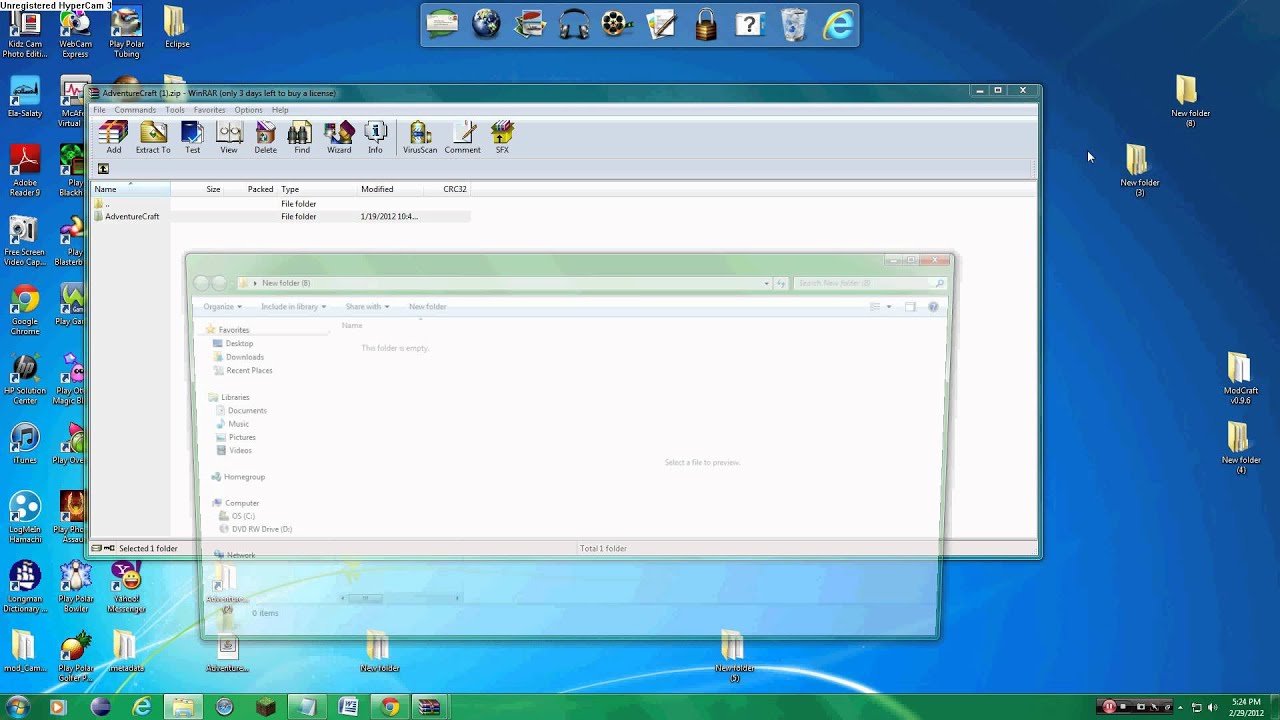Select the Yahoo! Messenger desktop icon
The image size is (1280, 720).
pyautogui.click(x=126, y=587)
